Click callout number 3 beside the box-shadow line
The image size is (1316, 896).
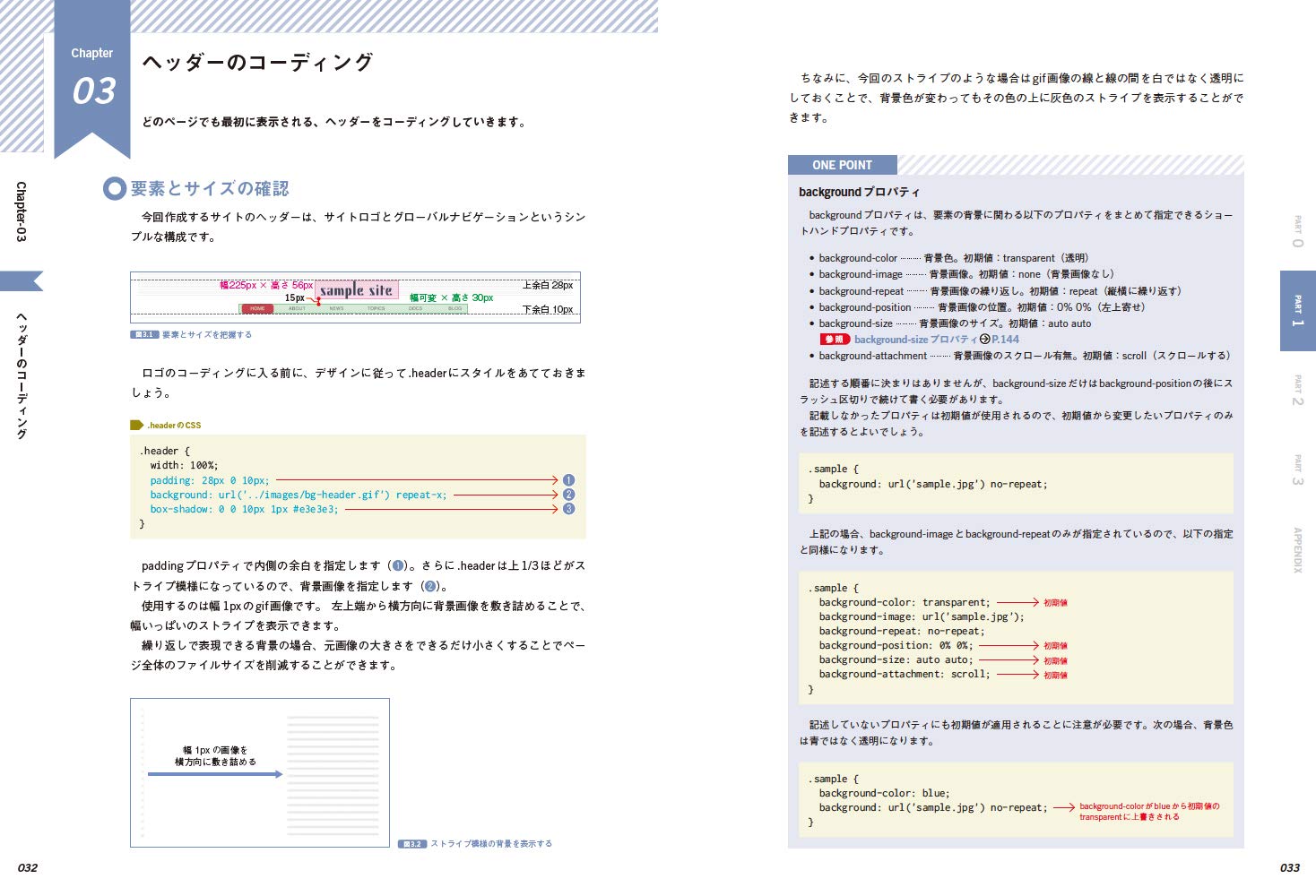tap(568, 509)
